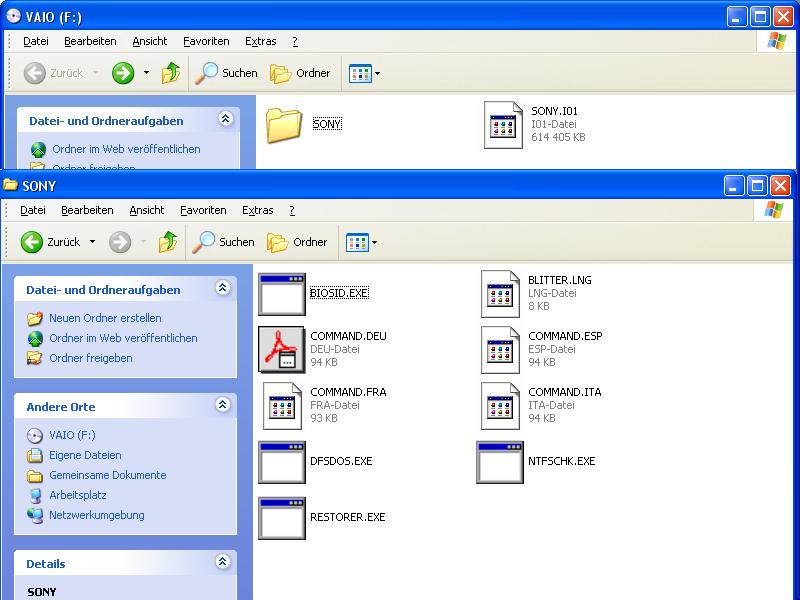
Task: Select the COMMAND.ITA file icon
Action: pyautogui.click(x=500, y=406)
